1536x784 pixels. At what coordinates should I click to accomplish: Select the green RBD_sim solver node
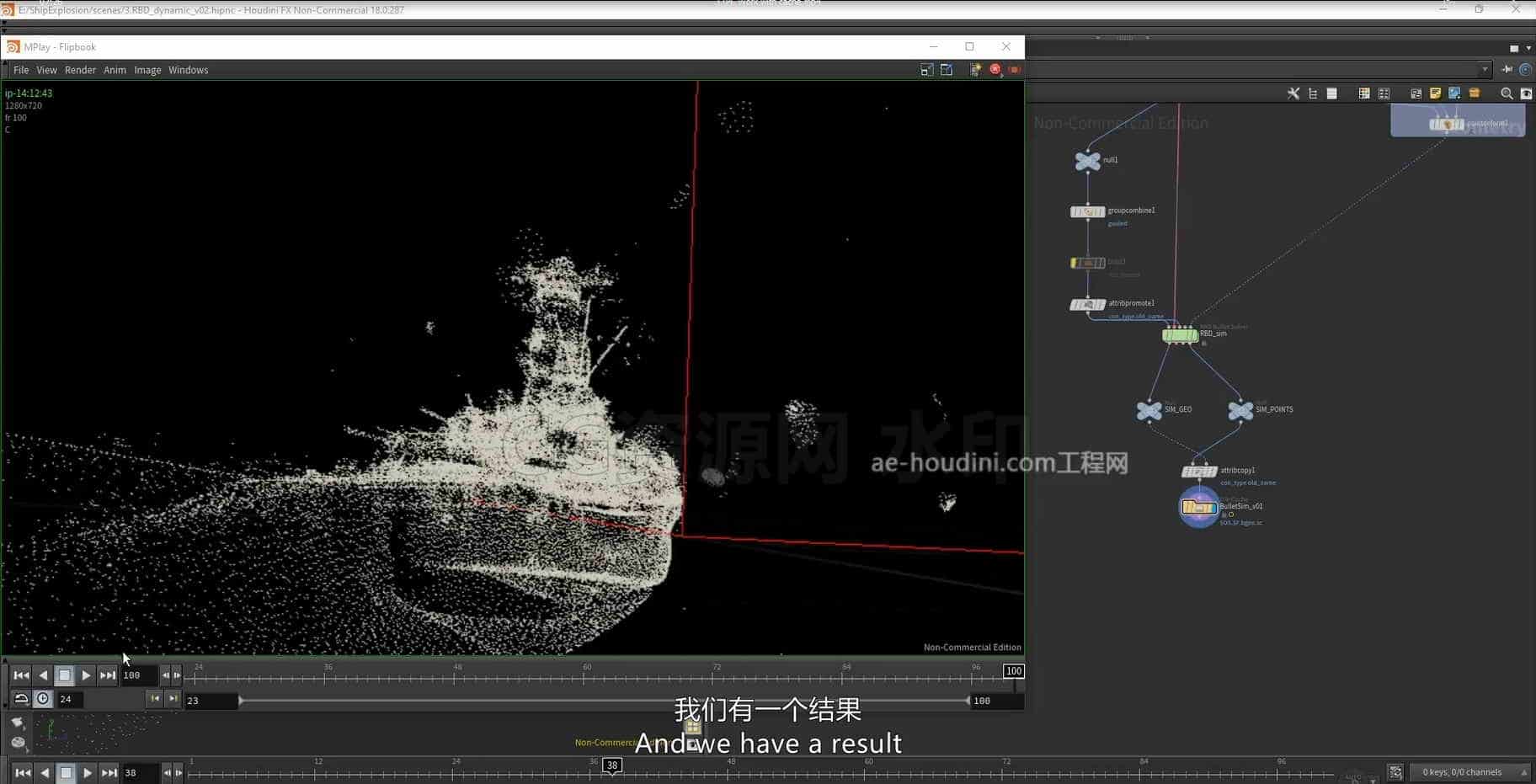click(x=1180, y=335)
